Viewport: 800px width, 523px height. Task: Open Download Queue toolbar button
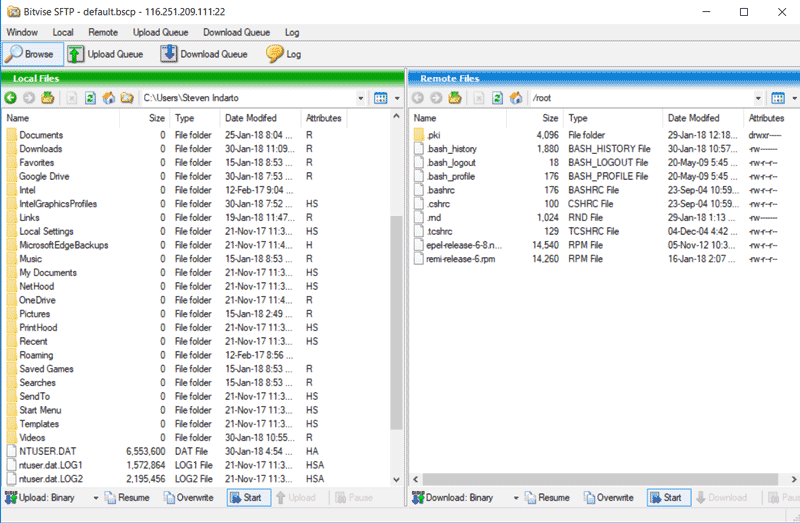pyautogui.click(x=204, y=54)
